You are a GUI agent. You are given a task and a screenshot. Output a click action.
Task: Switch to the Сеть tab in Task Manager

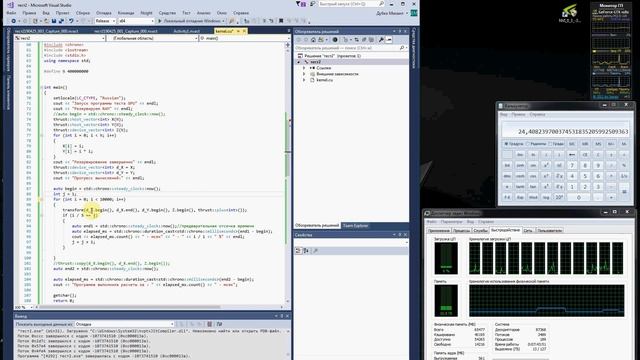[528, 231]
